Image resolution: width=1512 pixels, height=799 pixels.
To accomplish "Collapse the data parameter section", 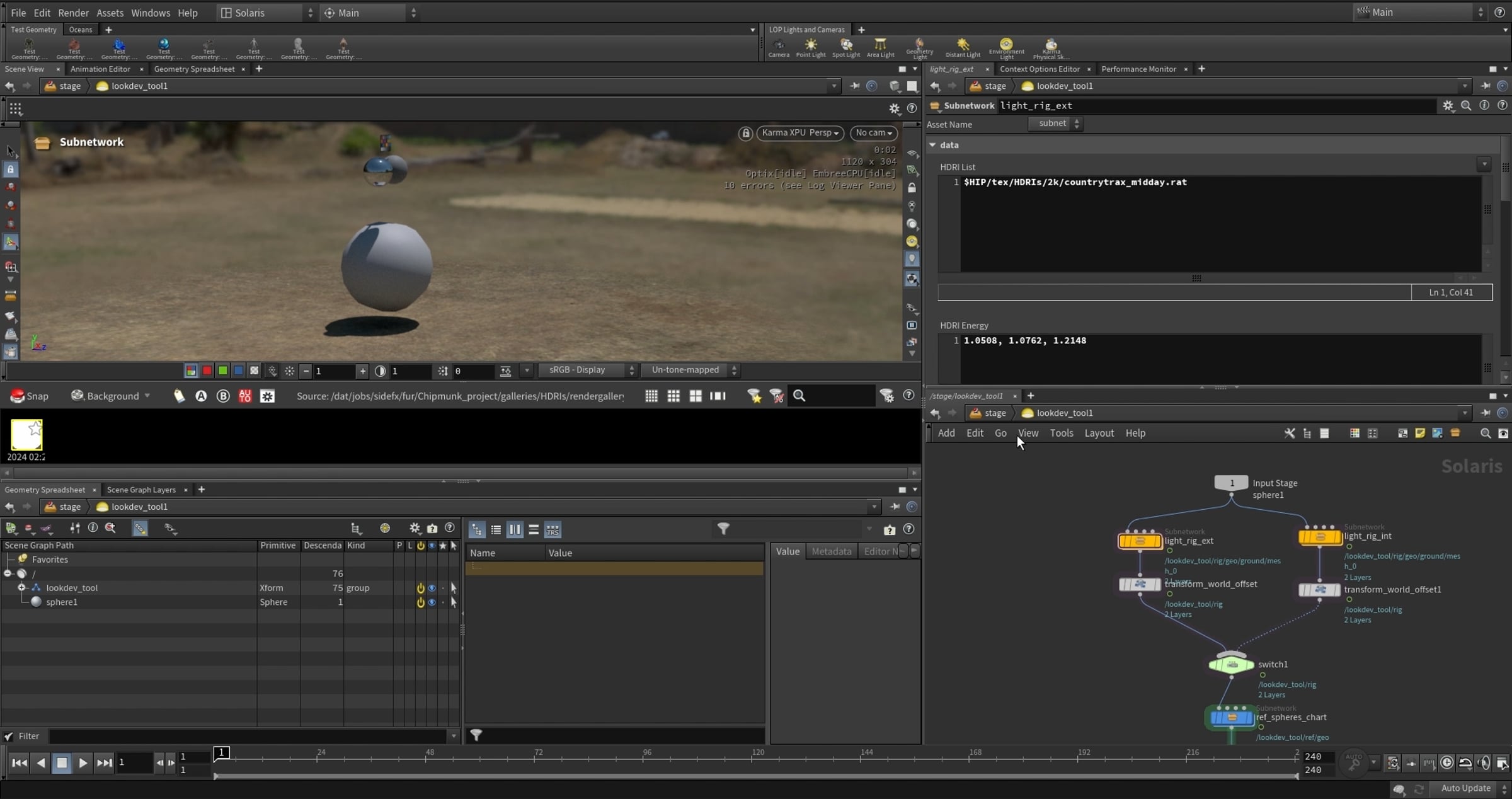I will pyautogui.click(x=932, y=145).
